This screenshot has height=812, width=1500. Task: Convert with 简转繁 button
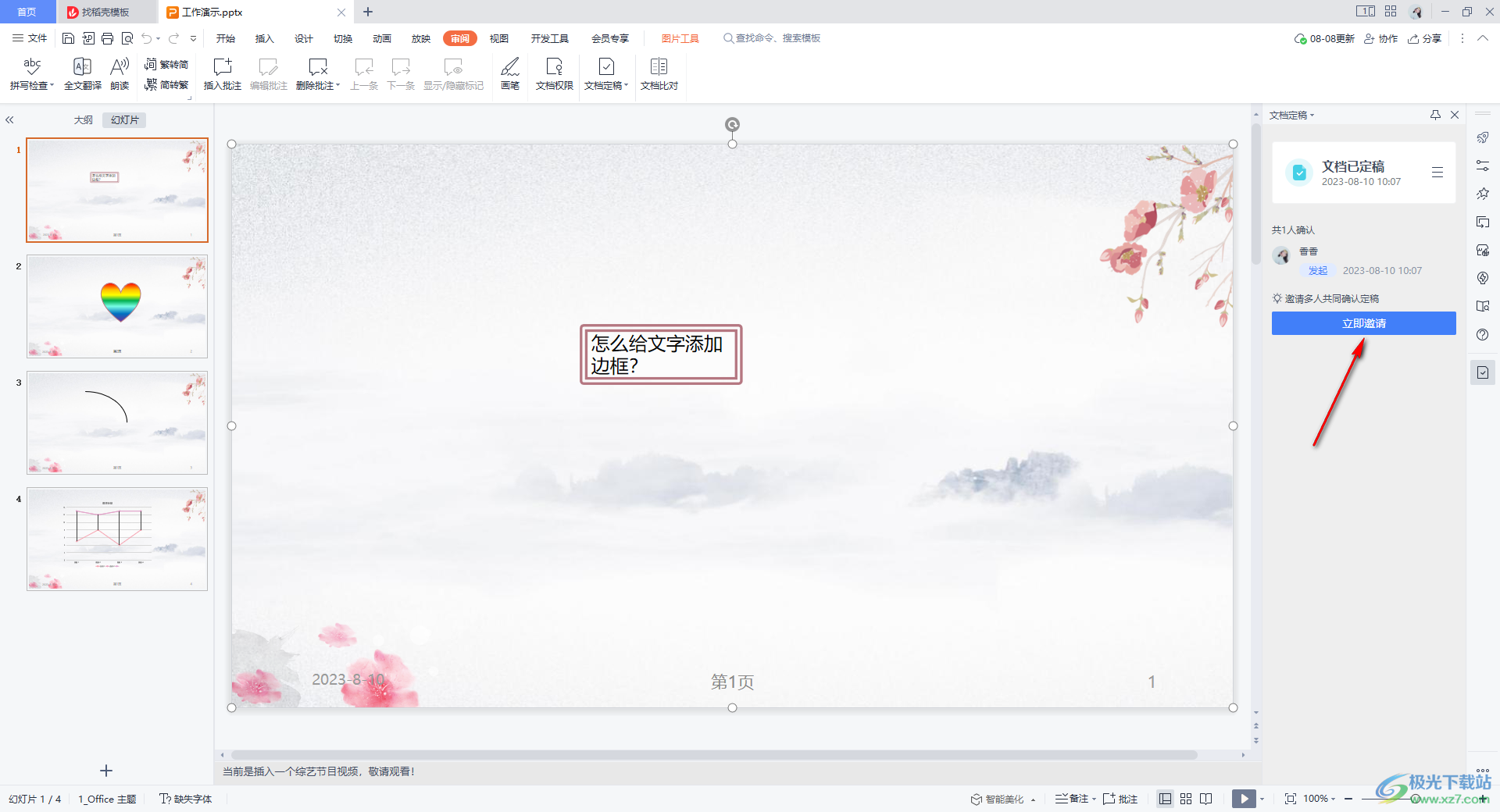166,84
